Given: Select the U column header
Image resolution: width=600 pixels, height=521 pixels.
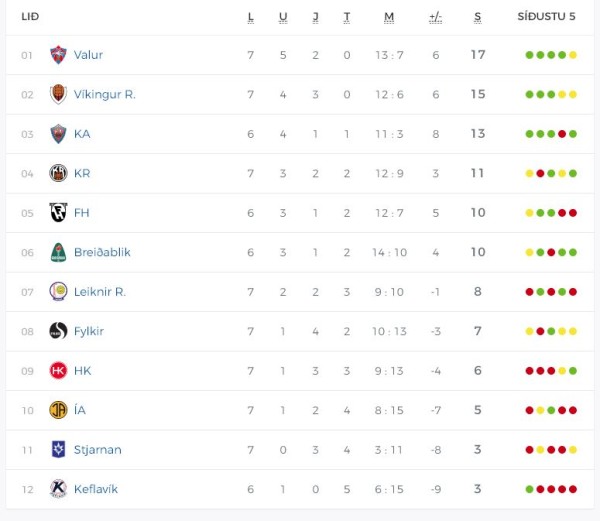Looking at the screenshot, I should click(x=283, y=17).
